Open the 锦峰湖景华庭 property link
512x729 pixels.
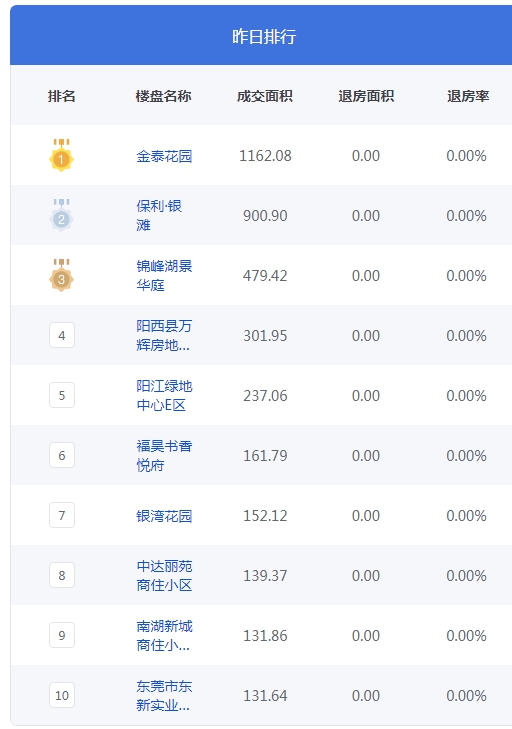click(164, 275)
